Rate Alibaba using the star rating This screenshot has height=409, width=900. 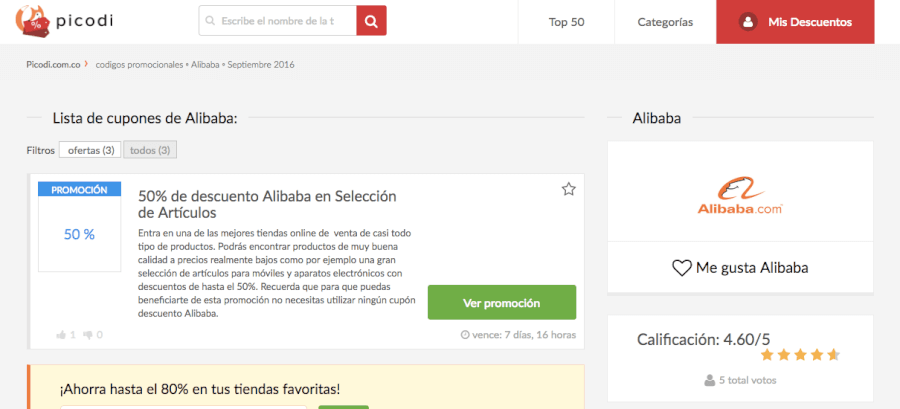(x=800, y=355)
